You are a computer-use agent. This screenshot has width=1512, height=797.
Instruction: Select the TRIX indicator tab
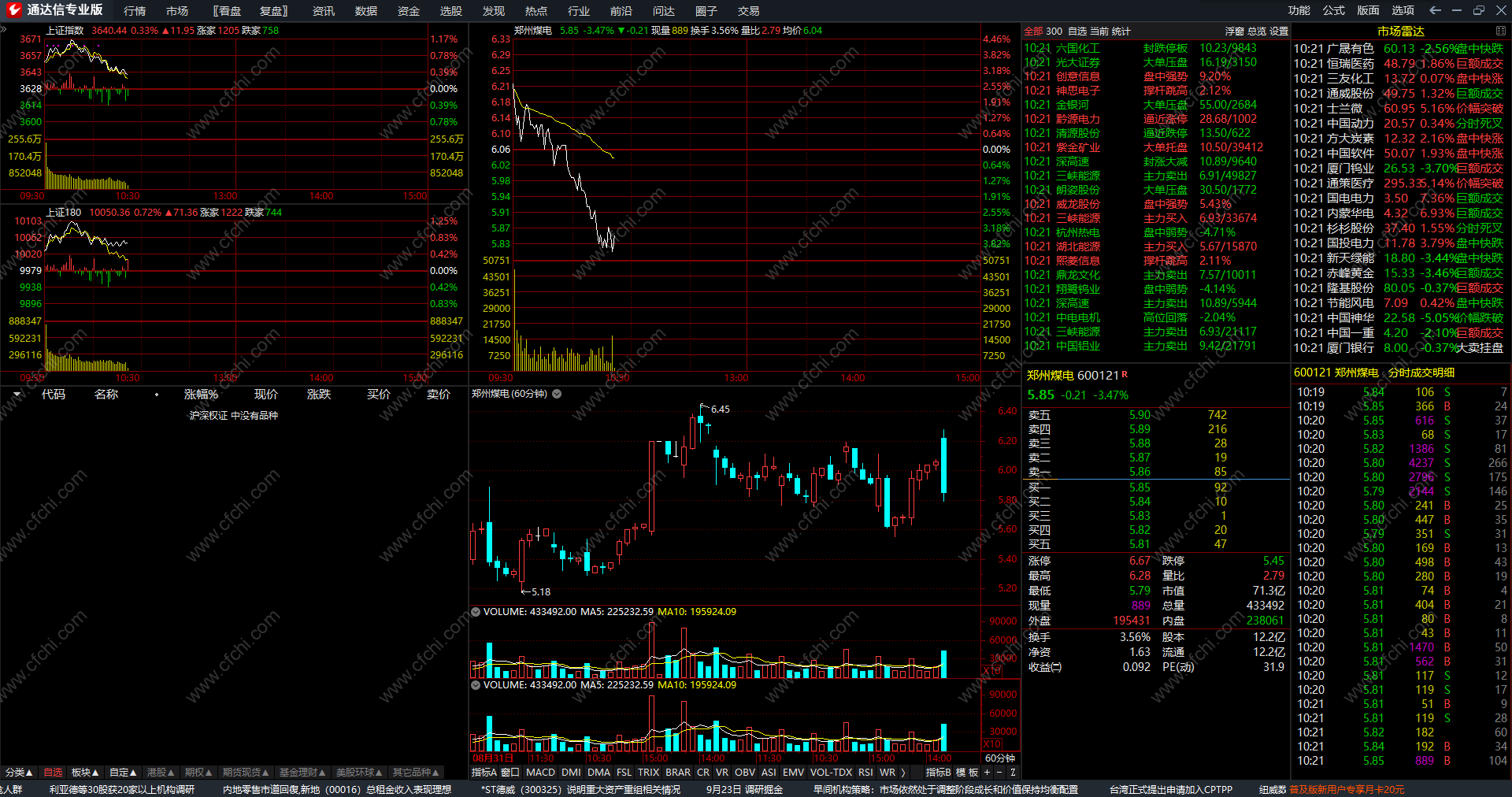[648, 773]
